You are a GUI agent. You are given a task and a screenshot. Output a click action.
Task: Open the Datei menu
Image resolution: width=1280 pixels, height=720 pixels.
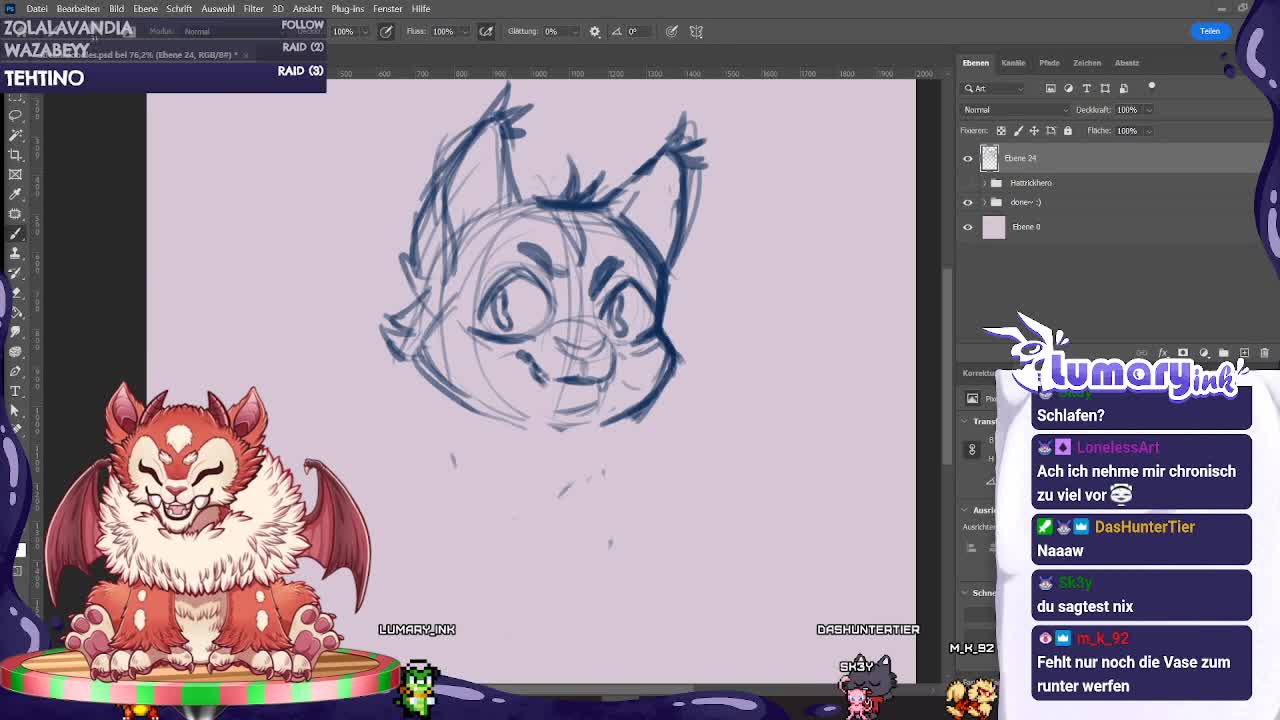(37, 9)
